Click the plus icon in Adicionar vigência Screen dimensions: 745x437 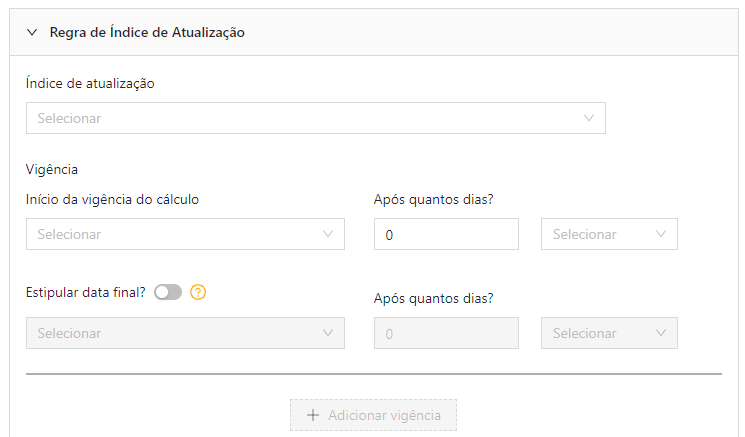tap(313, 415)
